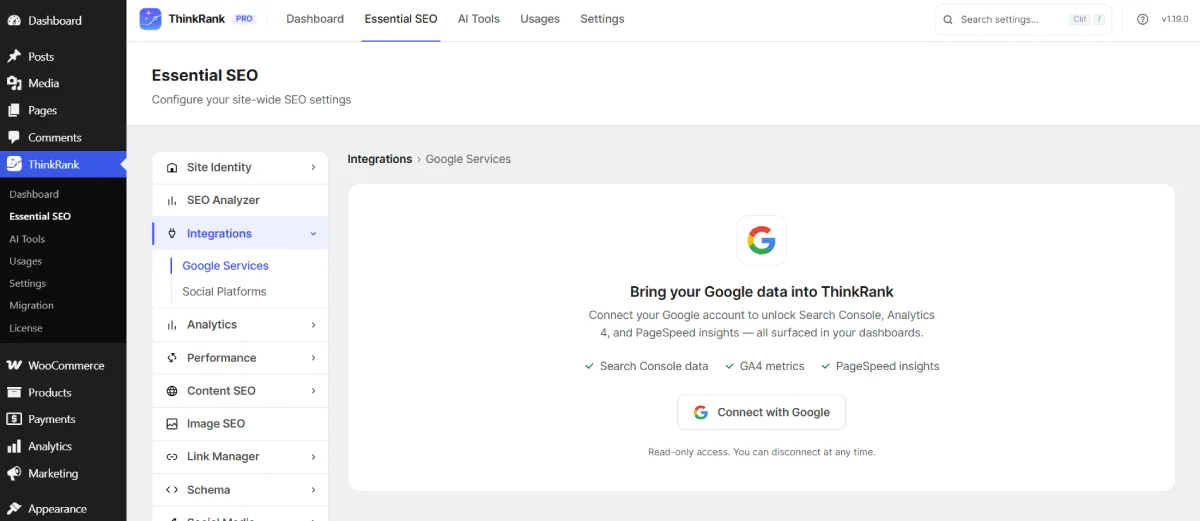Viewport: 1200px width, 521px height.
Task: Open Dashboard under ThinkRank submenu
Action: [34, 194]
